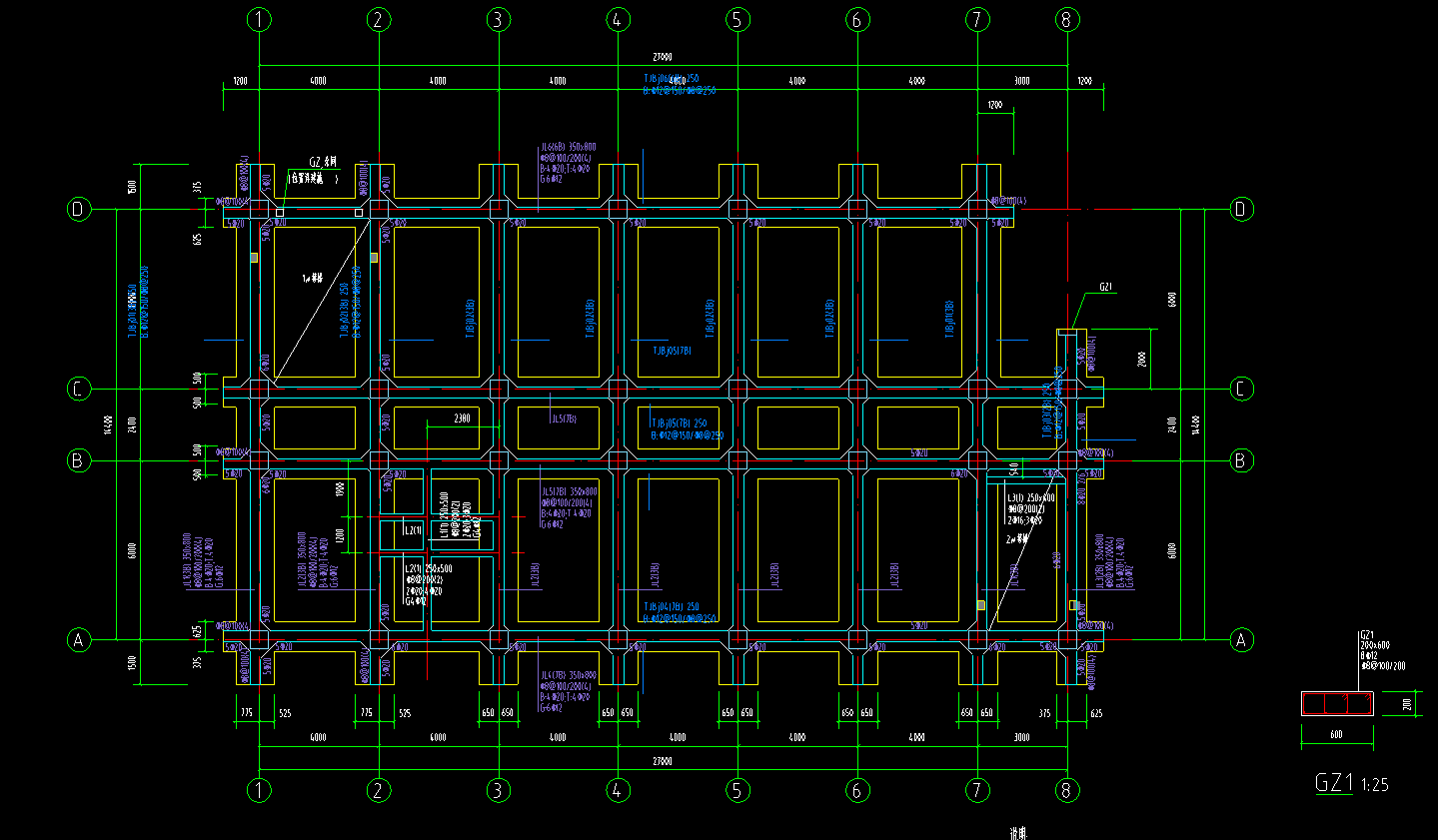Viewport: 1438px width, 840px height.
Task: Select the red GZ1 column section rectangle
Action: tap(1337, 703)
